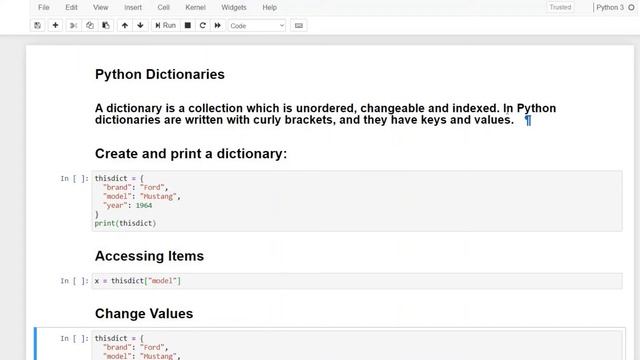Screen dimensions: 640x360
Task: Open the View menu
Action: [x=100, y=7]
